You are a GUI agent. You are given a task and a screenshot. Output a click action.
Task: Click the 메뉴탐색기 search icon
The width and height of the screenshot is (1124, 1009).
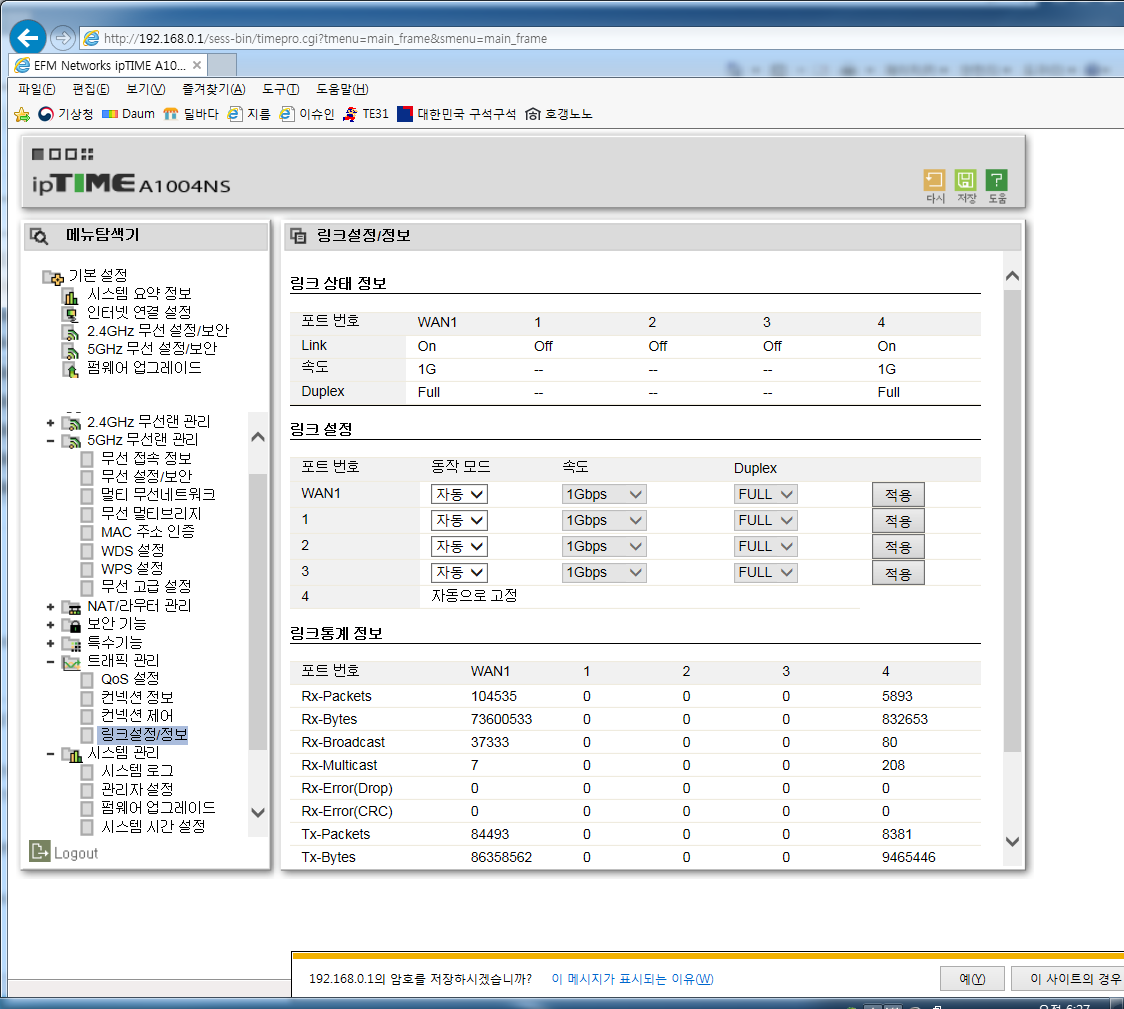(x=39, y=236)
